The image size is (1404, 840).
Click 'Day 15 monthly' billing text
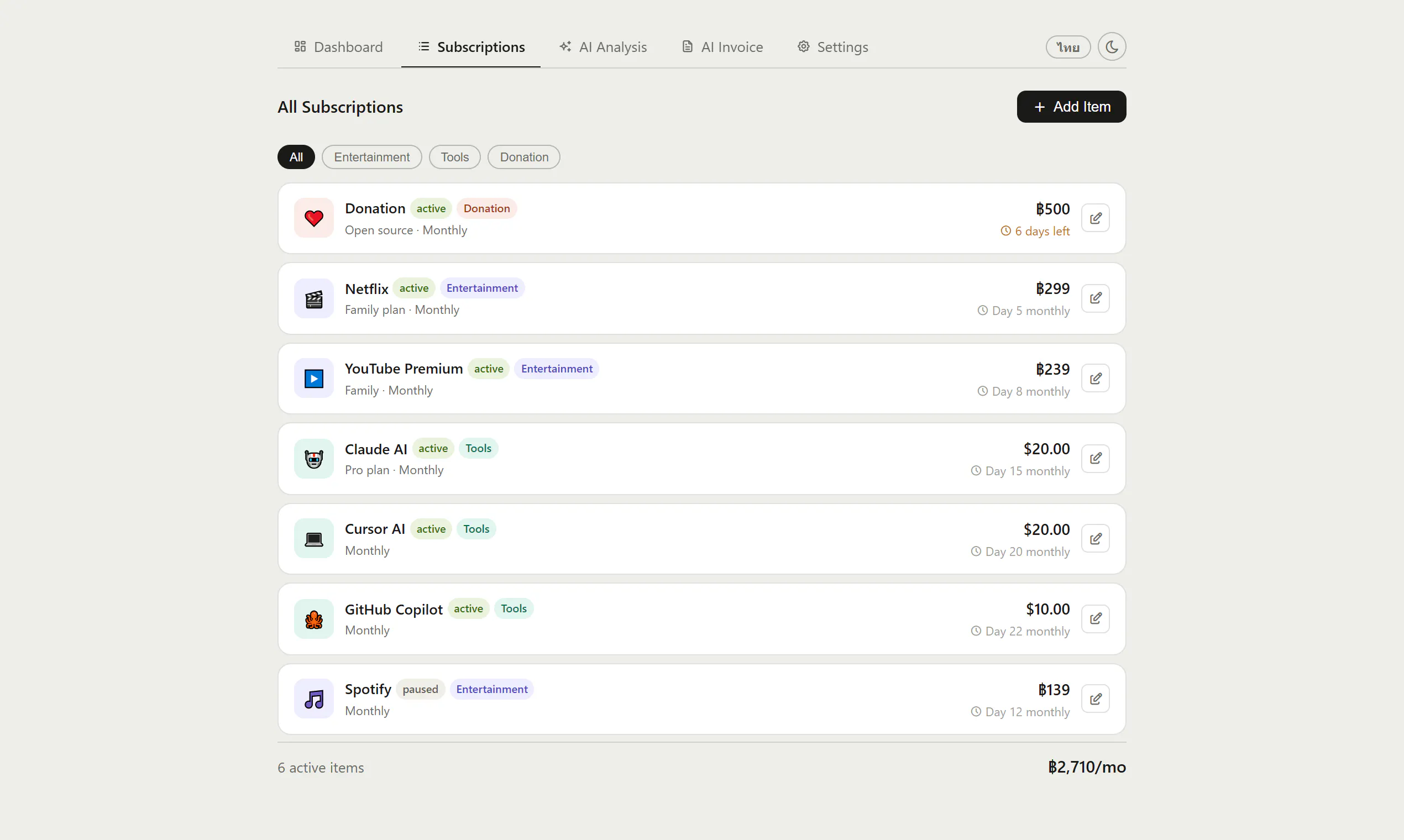tap(1020, 471)
